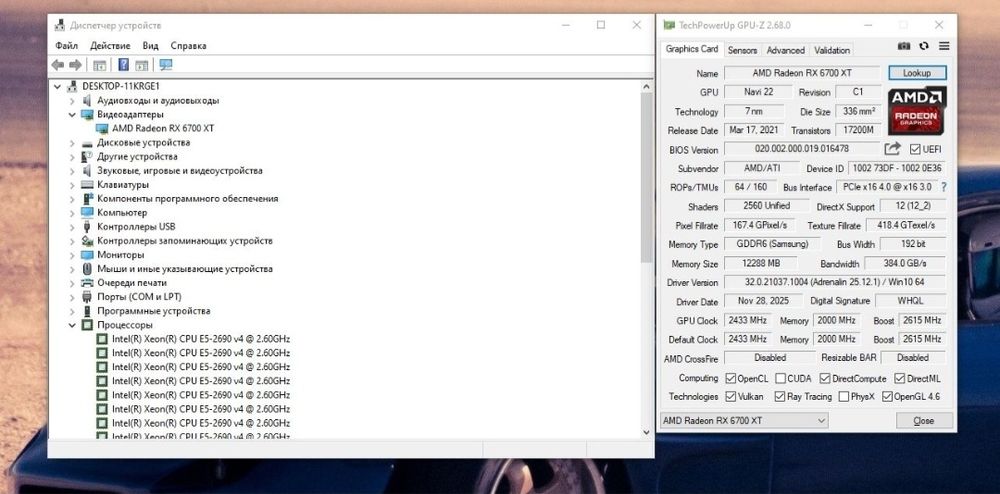Expand Программные устройства category
This screenshot has height=494, width=1000.
tap(72, 311)
